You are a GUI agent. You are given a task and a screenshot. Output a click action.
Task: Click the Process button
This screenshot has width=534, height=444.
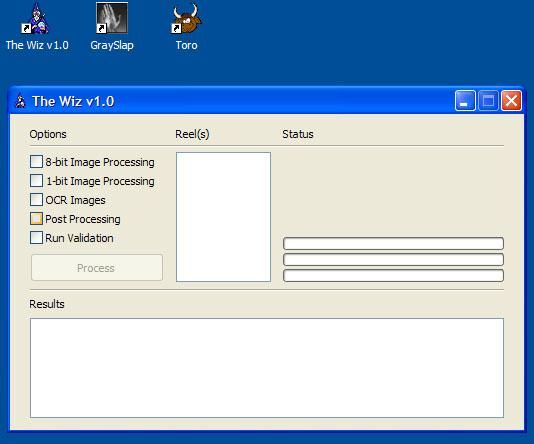coord(97,268)
